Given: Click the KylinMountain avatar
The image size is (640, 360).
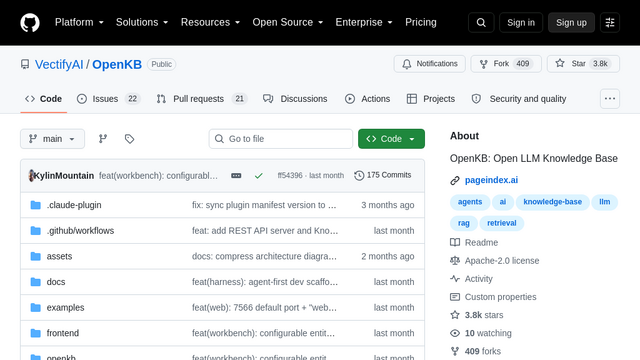Looking at the screenshot, I should 31,176.
